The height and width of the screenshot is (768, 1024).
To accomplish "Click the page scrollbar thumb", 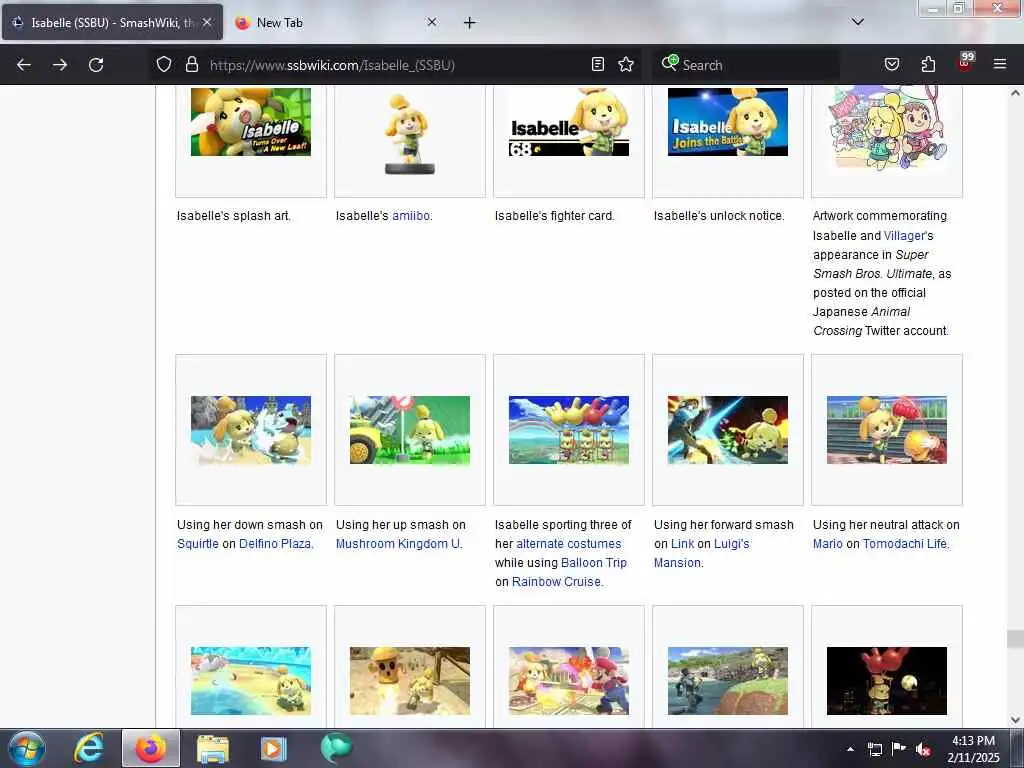I will tap(1014, 638).
